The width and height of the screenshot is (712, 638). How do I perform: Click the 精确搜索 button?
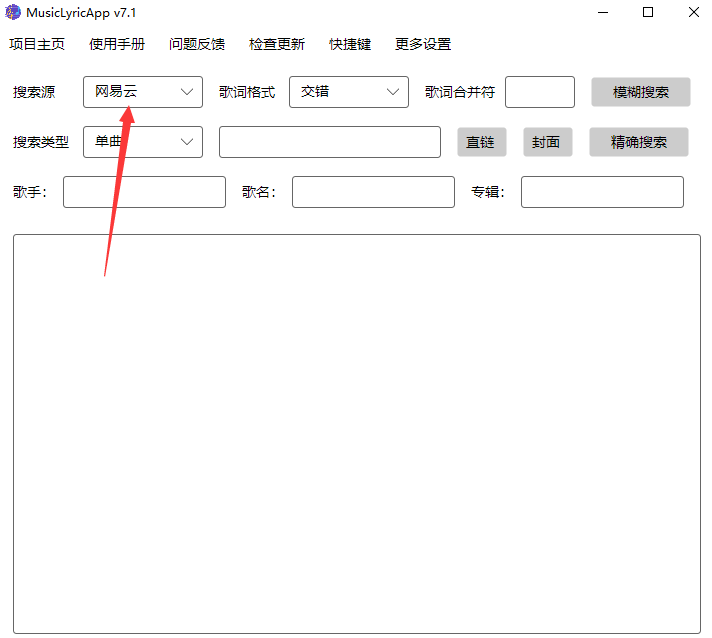click(x=639, y=142)
